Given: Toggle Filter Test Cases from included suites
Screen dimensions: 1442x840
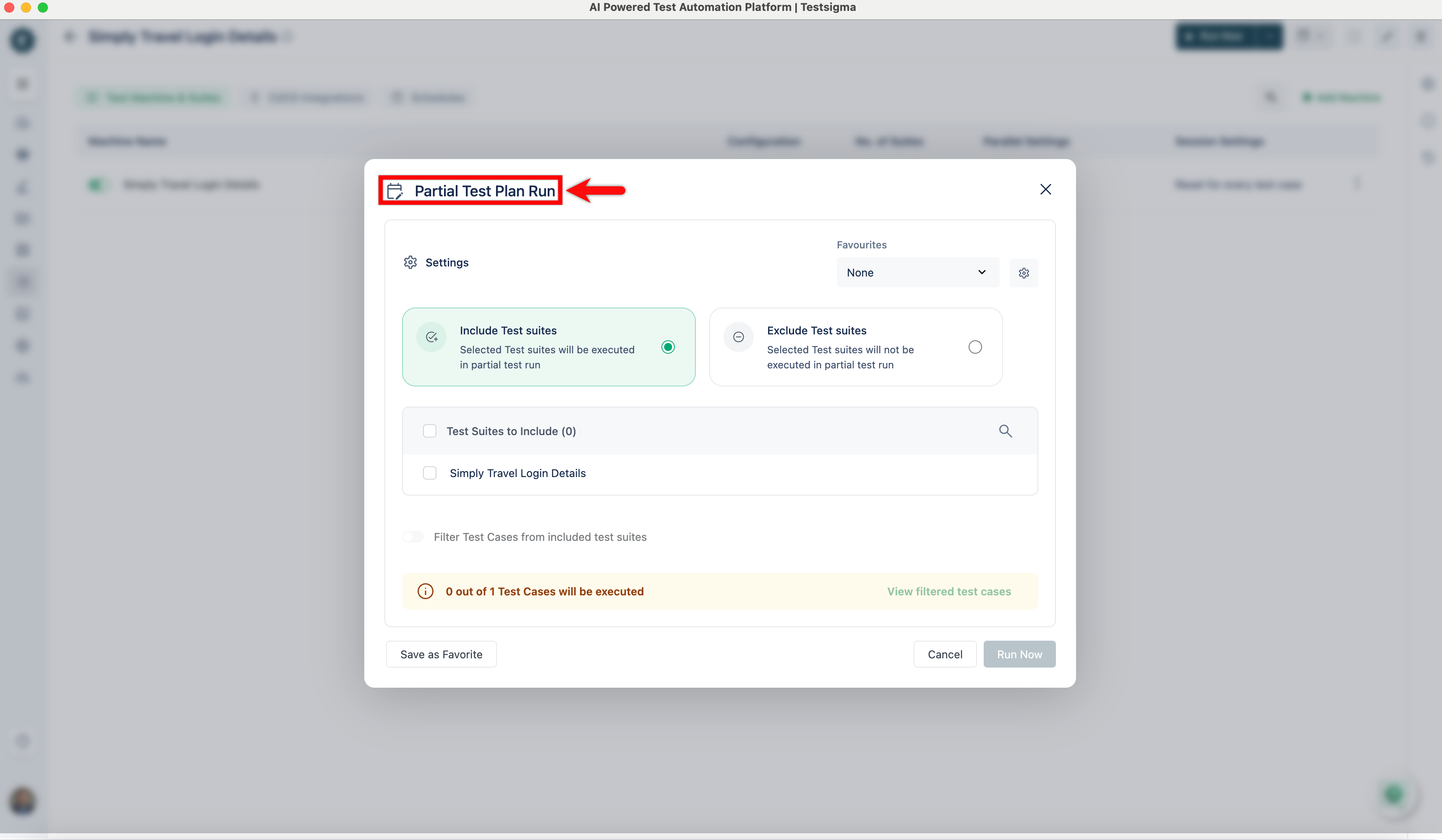Looking at the screenshot, I should click(413, 537).
